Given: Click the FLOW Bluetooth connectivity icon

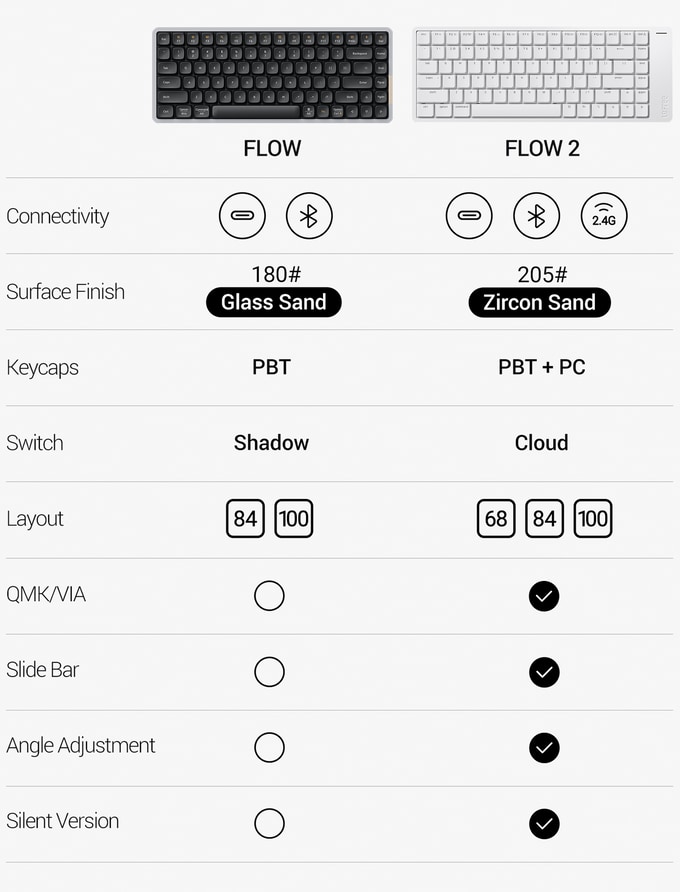Looking at the screenshot, I should [x=309, y=216].
